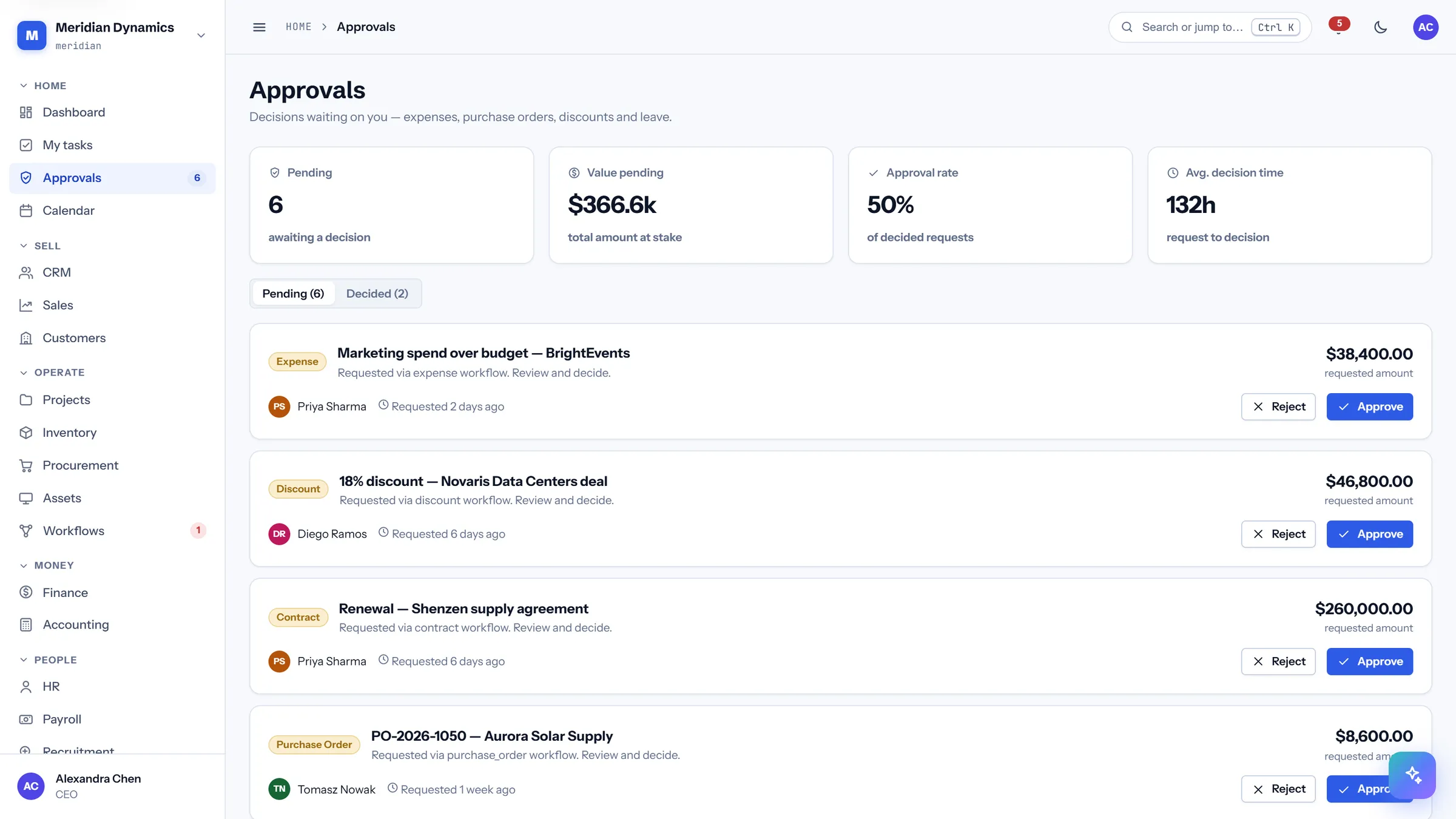
Task: Open Alexandra Chen profile at sidebar bottom
Action: [x=112, y=786]
